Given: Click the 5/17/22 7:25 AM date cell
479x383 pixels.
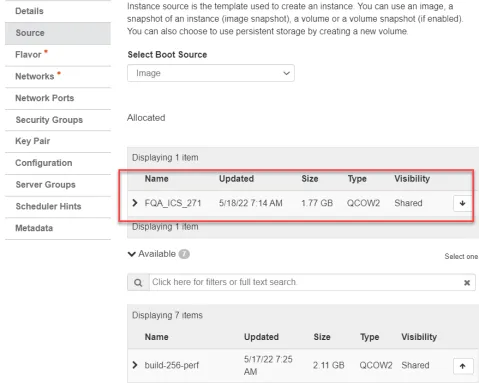Looking at the screenshot, I should (x=268, y=365).
